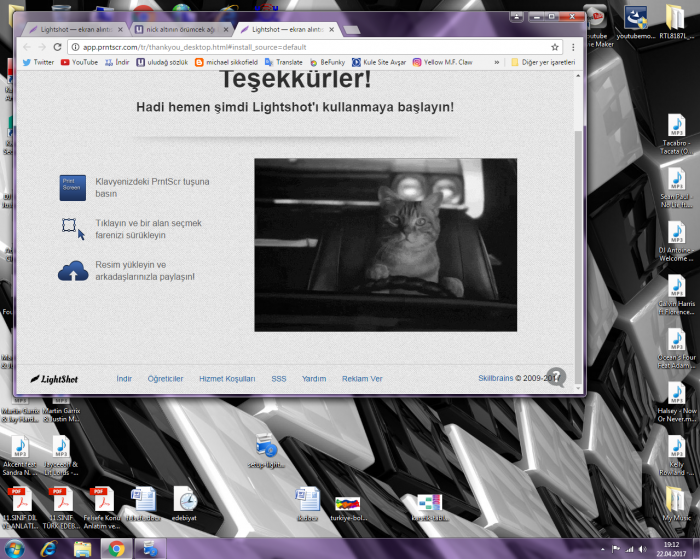
Task: Open File Explorer from taskbar
Action: click(82, 549)
